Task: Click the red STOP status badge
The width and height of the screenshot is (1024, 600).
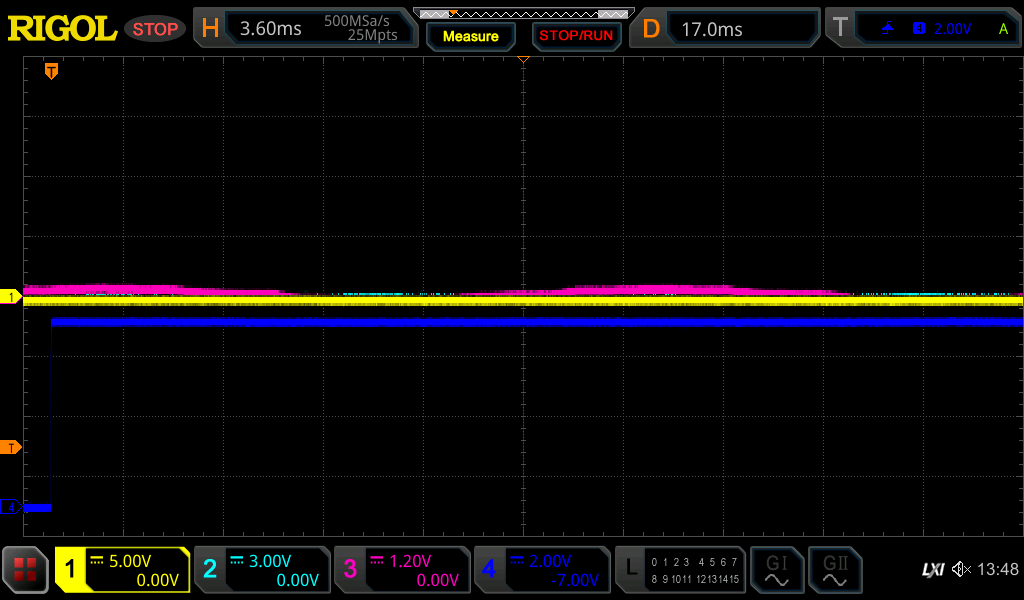Action: 155,29
